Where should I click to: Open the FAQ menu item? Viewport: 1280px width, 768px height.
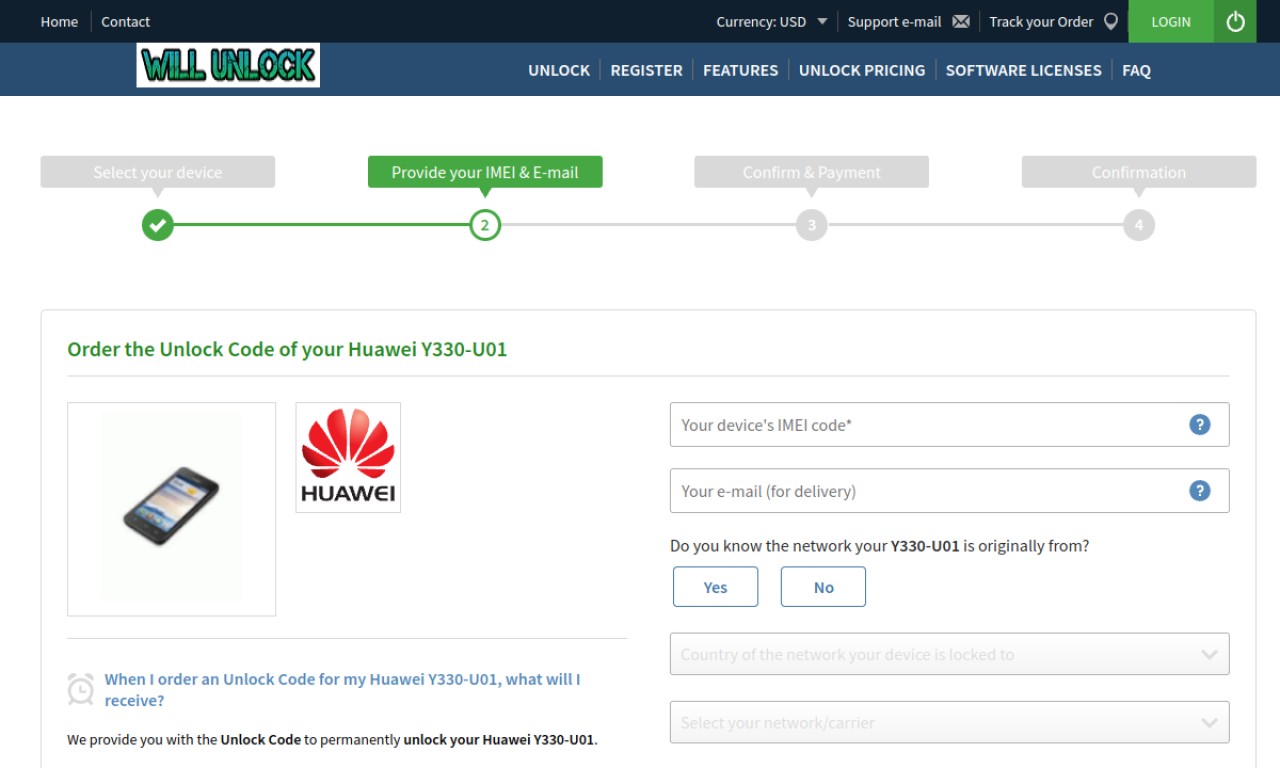(x=1136, y=70)
